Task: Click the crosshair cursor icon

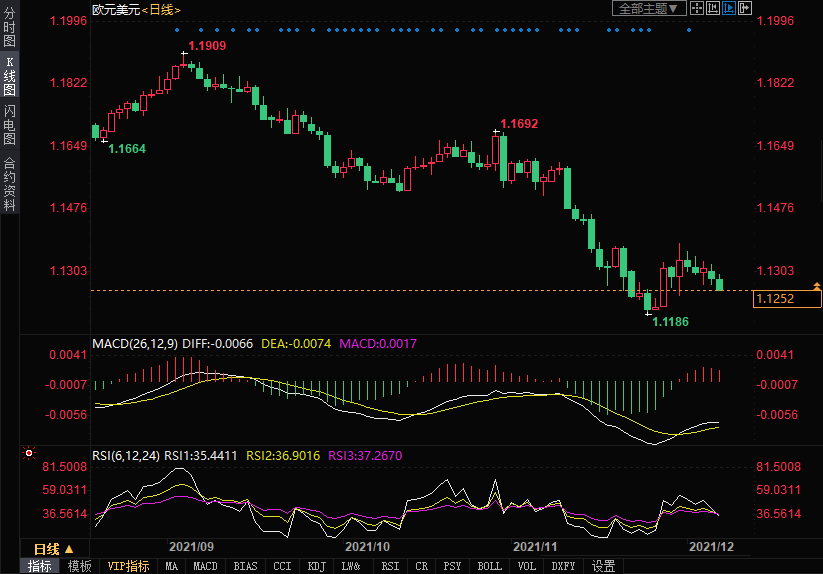Action: pos(699,8)
